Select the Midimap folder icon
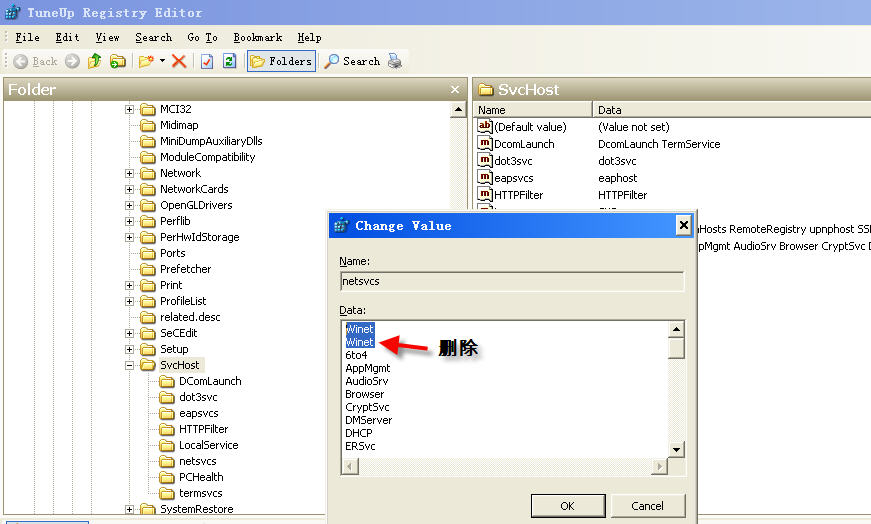Screen dimensions: 871x524 pyautogui.click(x=148, y=126)
